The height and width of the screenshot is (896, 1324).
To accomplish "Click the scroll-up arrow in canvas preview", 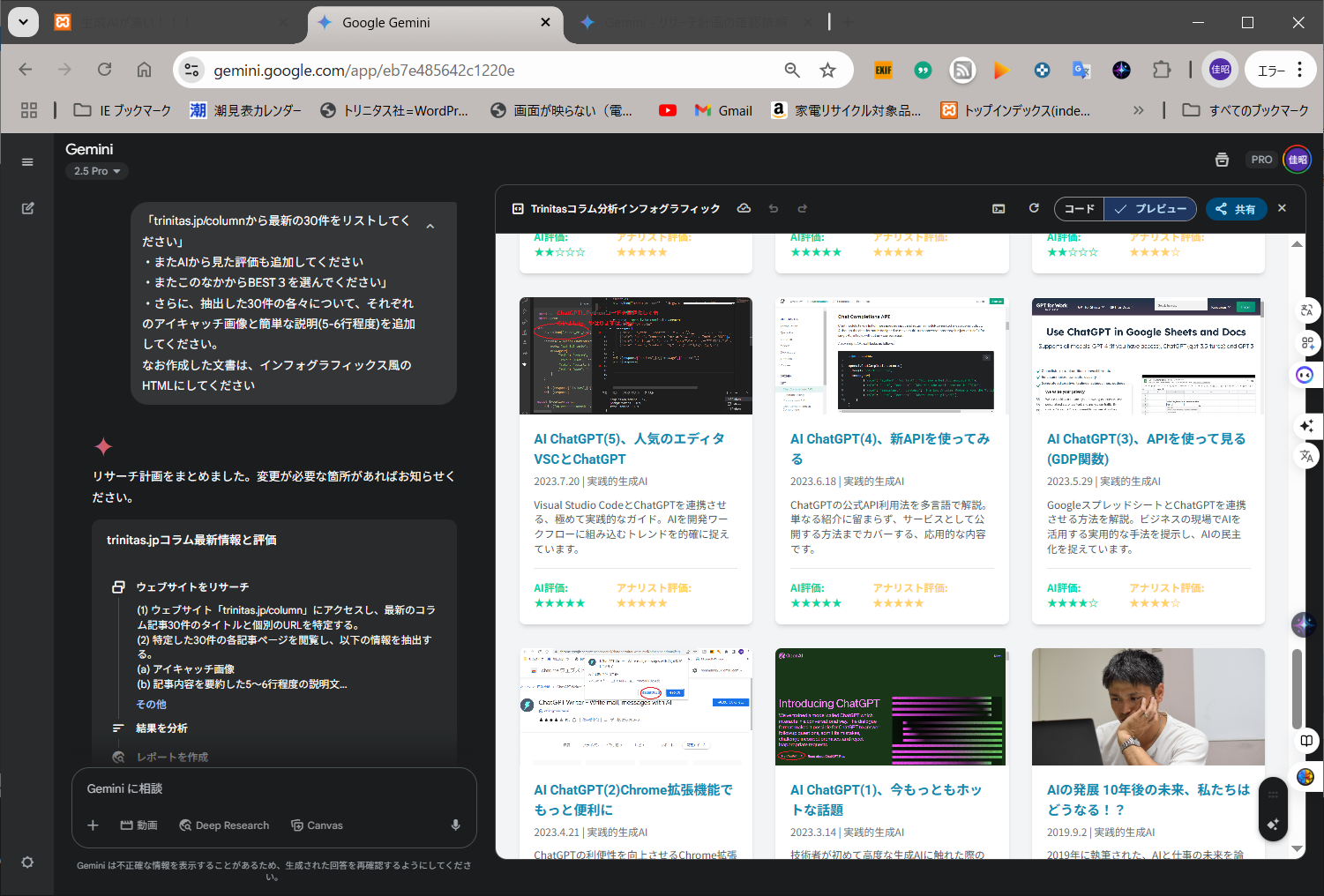I will (1297, 244).
